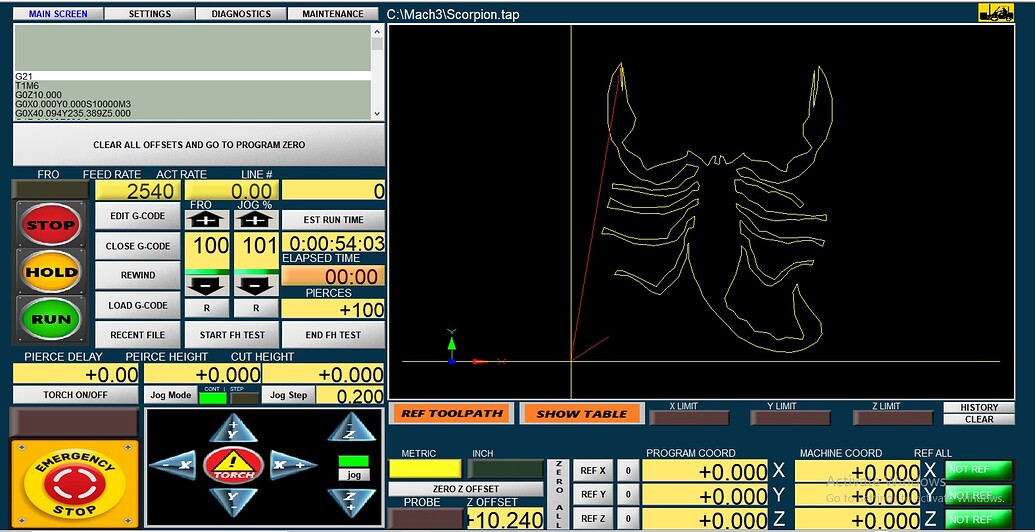The width and height of the screenshot is (1035, 532).
Task: Jog Y axis positive with up arrow
Action: pos(233,427)
